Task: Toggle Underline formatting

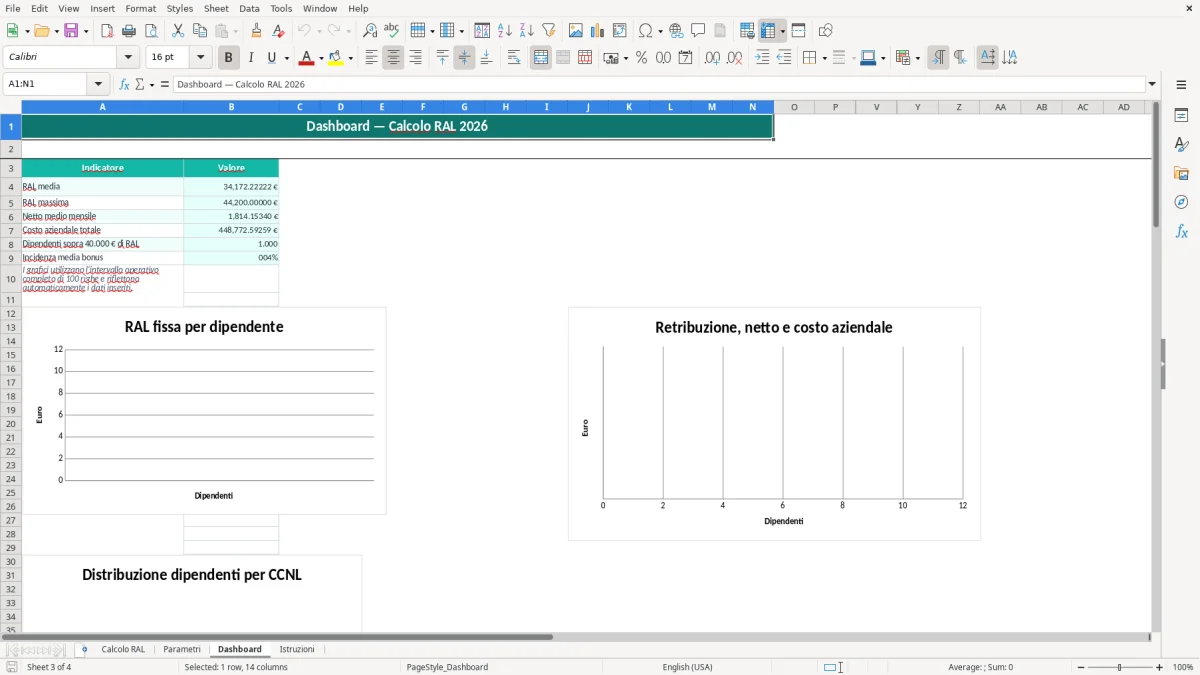Action: [x=271, y=58]
